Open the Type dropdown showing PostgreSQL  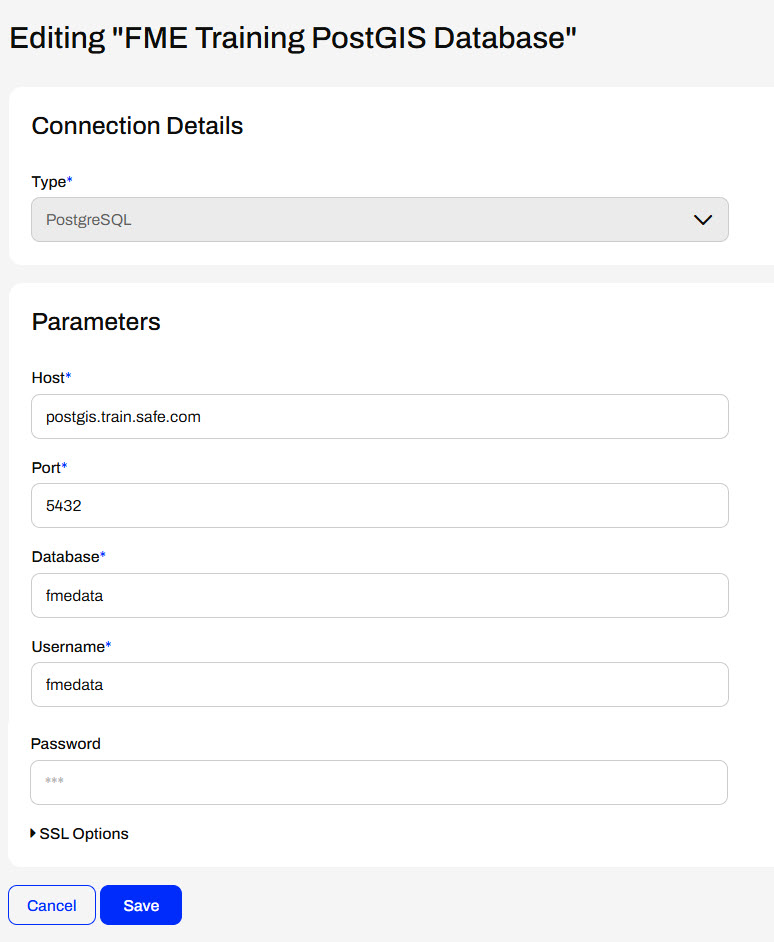pos(379,220)
